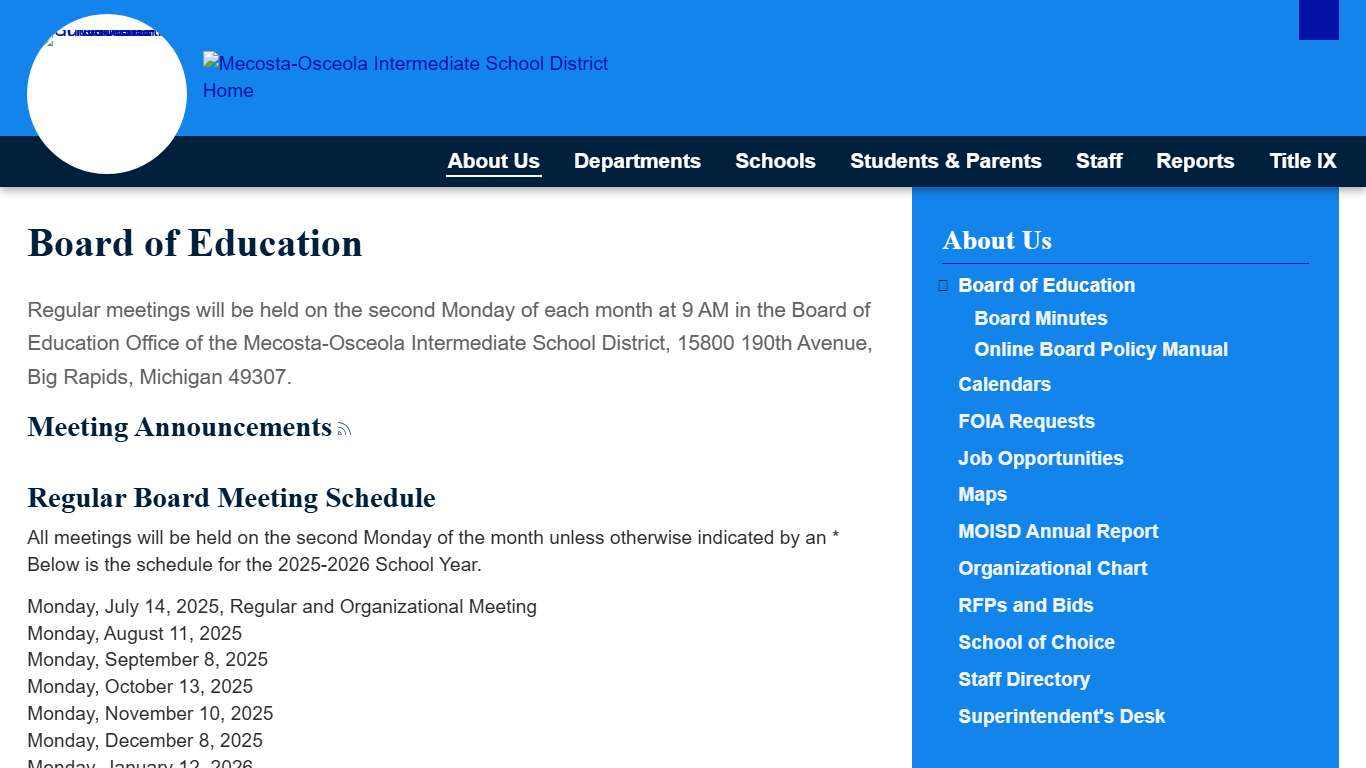
Task: Open the Superintendent's Desk sidebar link
Action: [1062, 716]
